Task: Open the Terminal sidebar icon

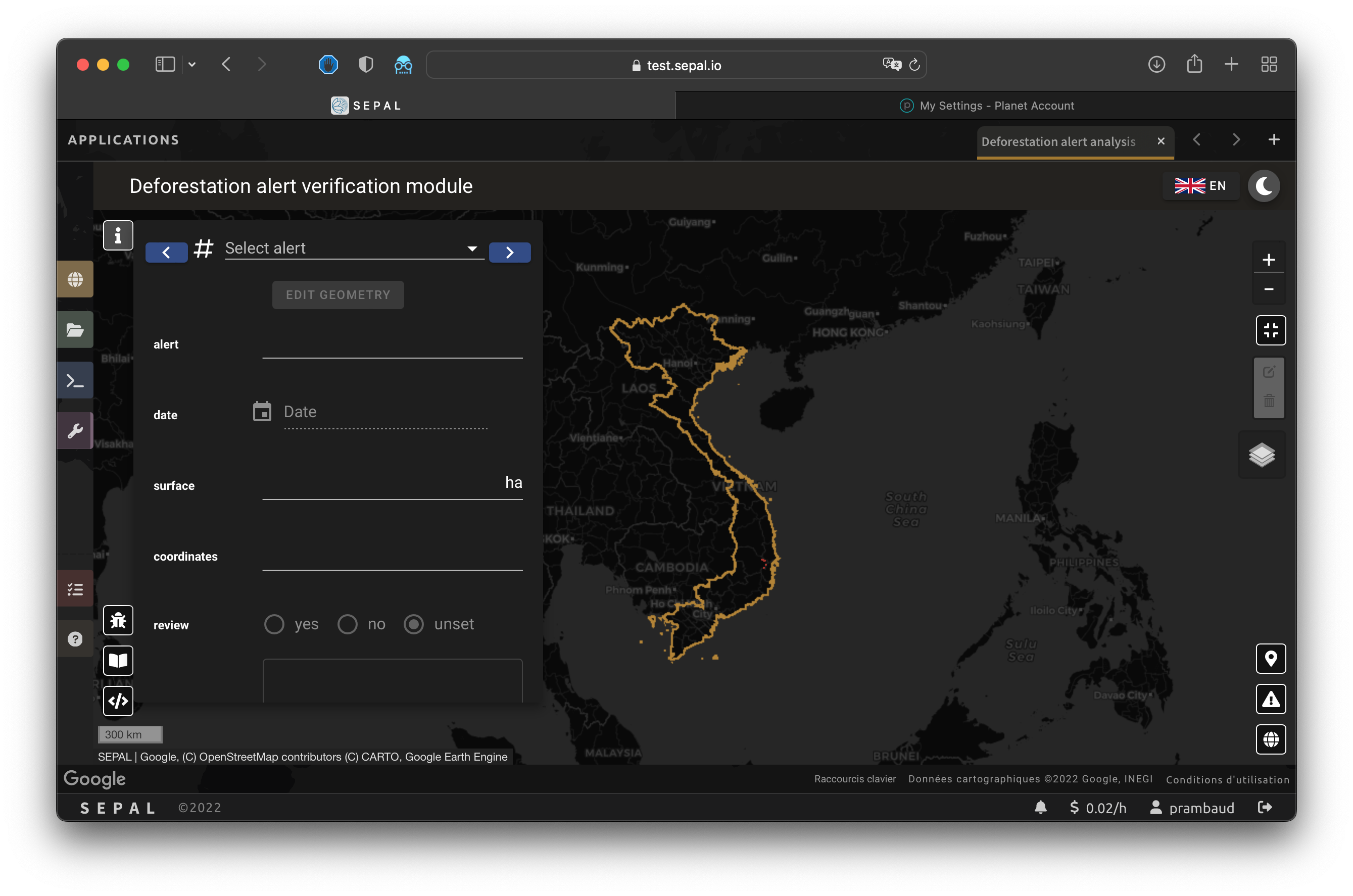Action: click(75, 380)
